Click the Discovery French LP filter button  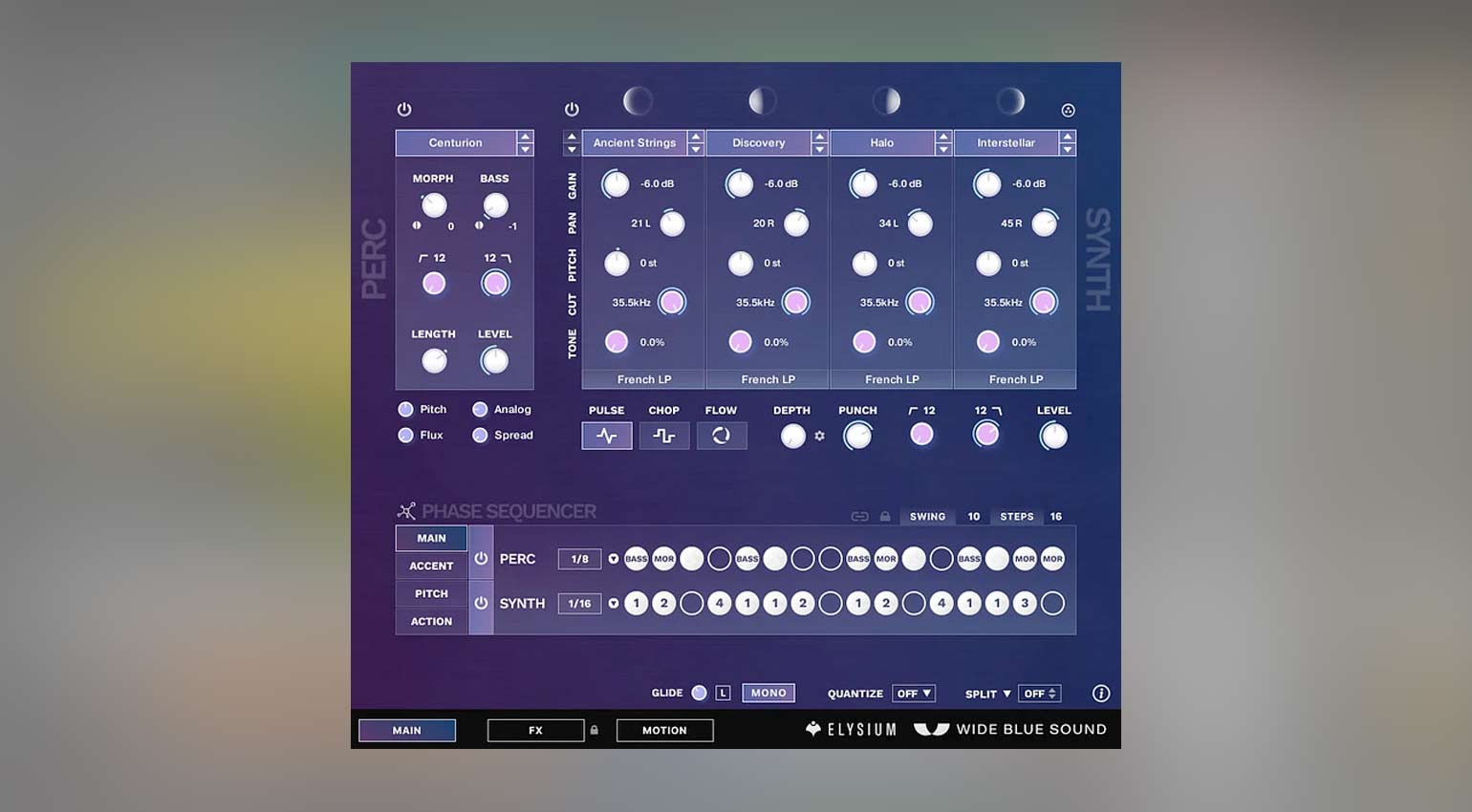point(768,379)
